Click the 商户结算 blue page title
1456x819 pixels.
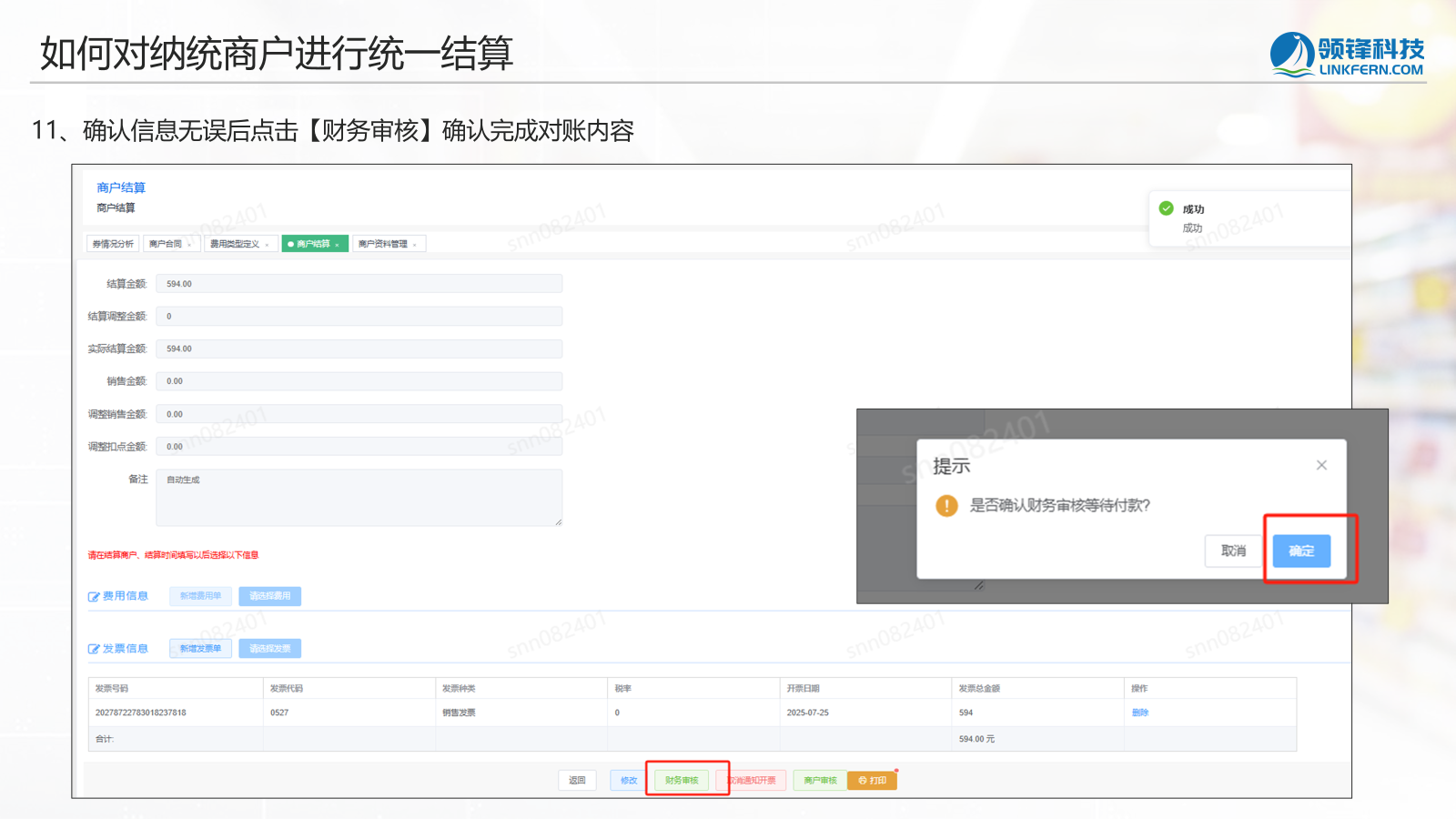(x=121, y=187)
